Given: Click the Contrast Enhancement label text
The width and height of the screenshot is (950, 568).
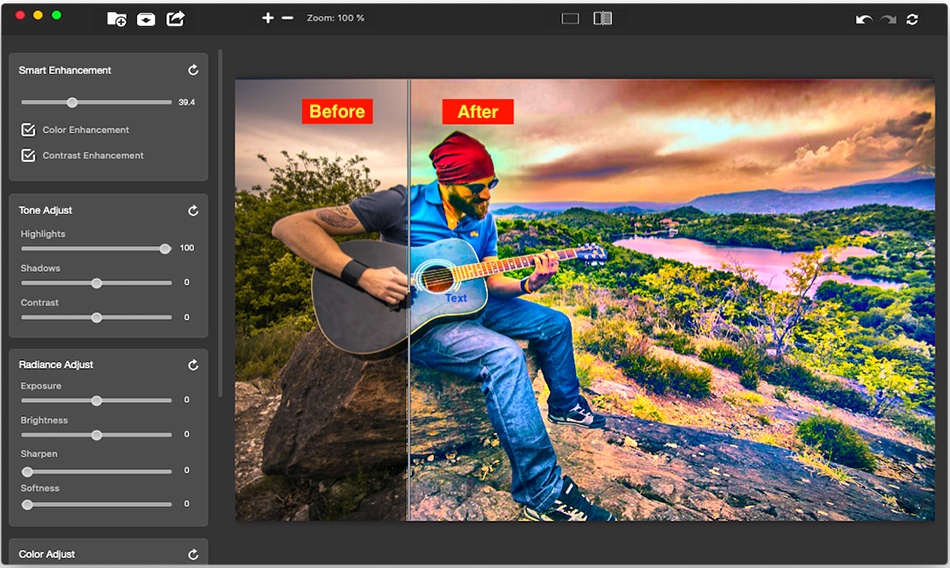Looking at the screenshot, I should (93, 156).
